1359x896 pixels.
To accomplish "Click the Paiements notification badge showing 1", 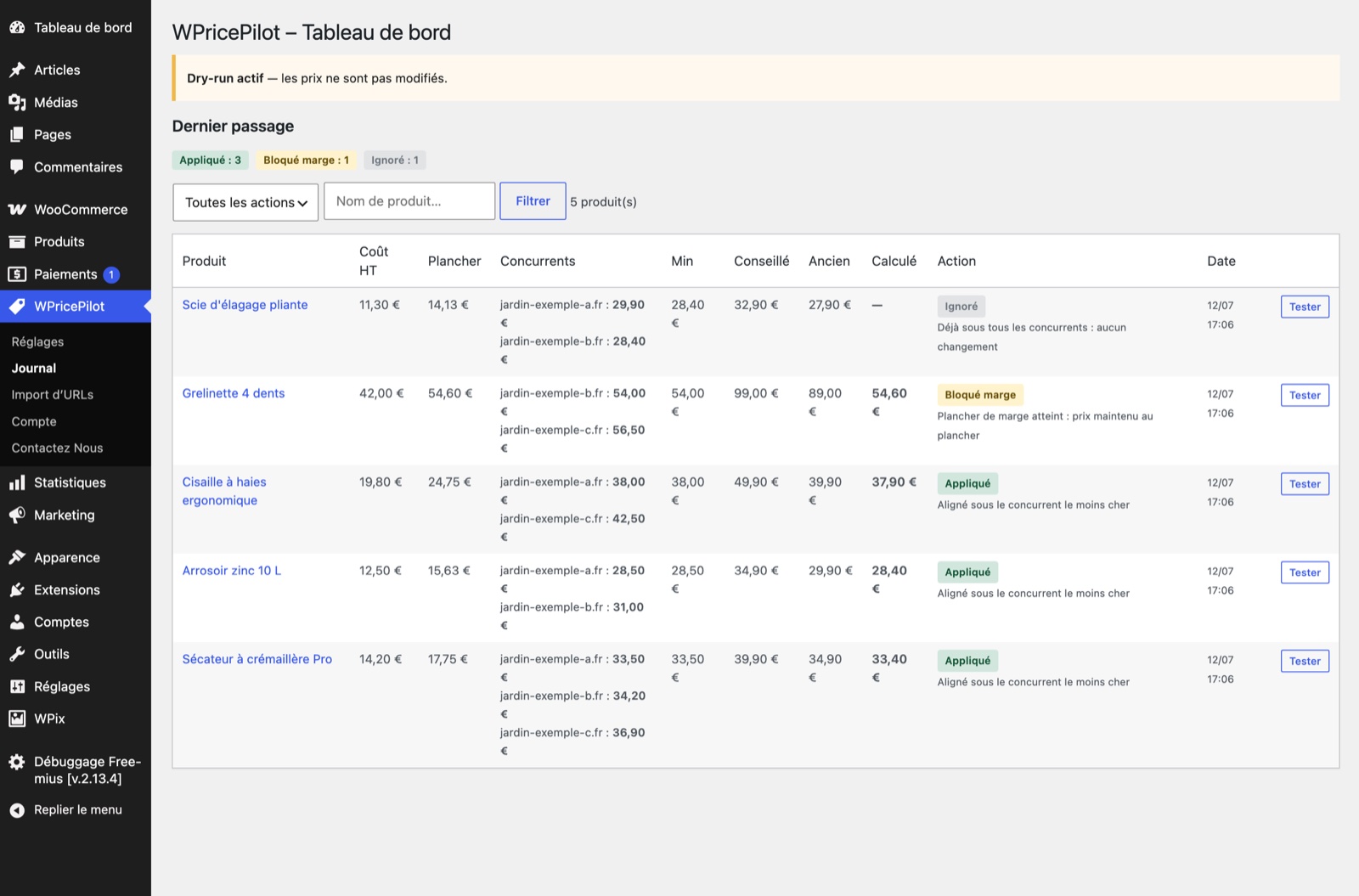I will [x=111, y=274].
